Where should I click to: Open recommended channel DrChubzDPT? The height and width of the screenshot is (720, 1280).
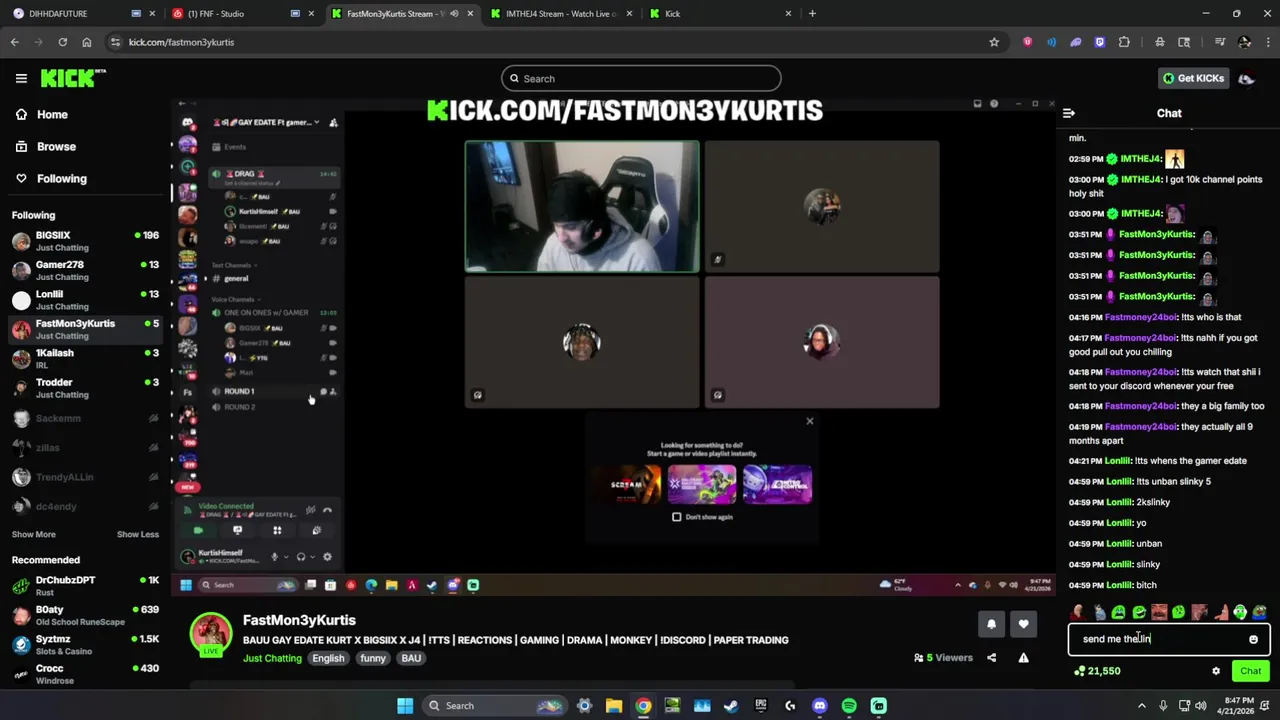pos(85,586)
